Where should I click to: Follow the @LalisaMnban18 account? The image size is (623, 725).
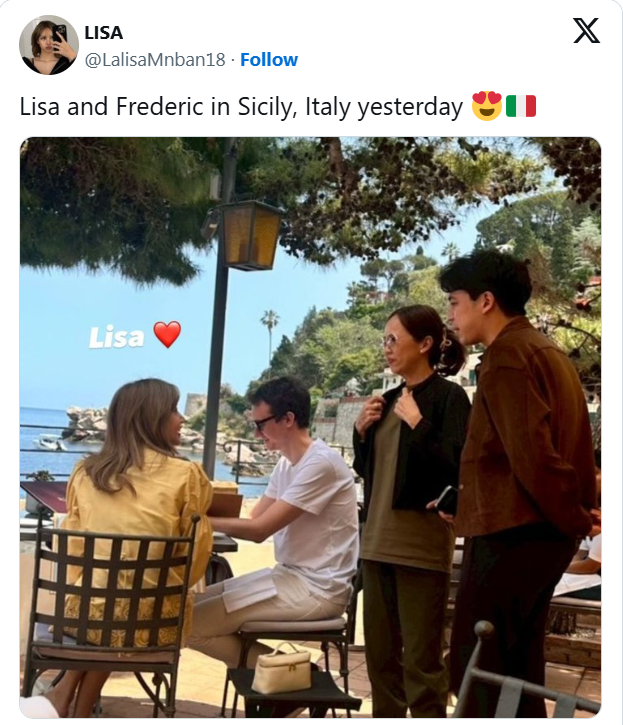coord(269,60)
